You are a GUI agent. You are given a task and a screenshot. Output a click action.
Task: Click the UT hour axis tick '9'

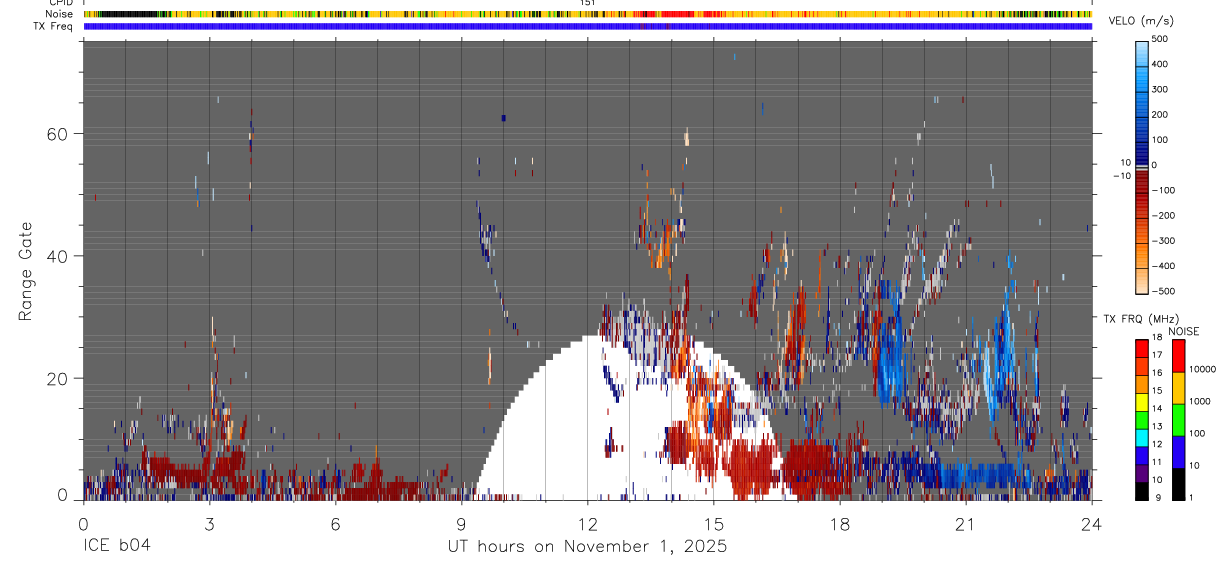pyautogui.click(x=461, y=523)
